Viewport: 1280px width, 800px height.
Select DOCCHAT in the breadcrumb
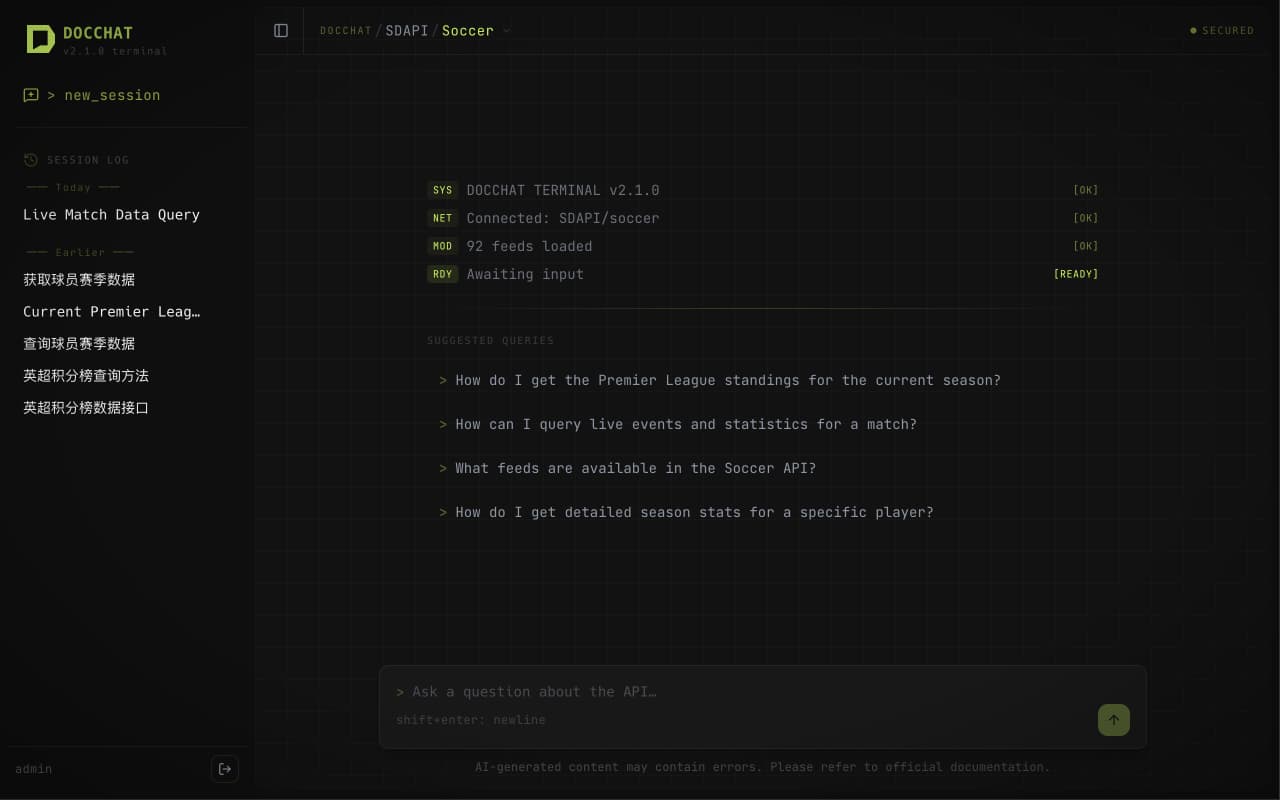[x=345, y=31]
